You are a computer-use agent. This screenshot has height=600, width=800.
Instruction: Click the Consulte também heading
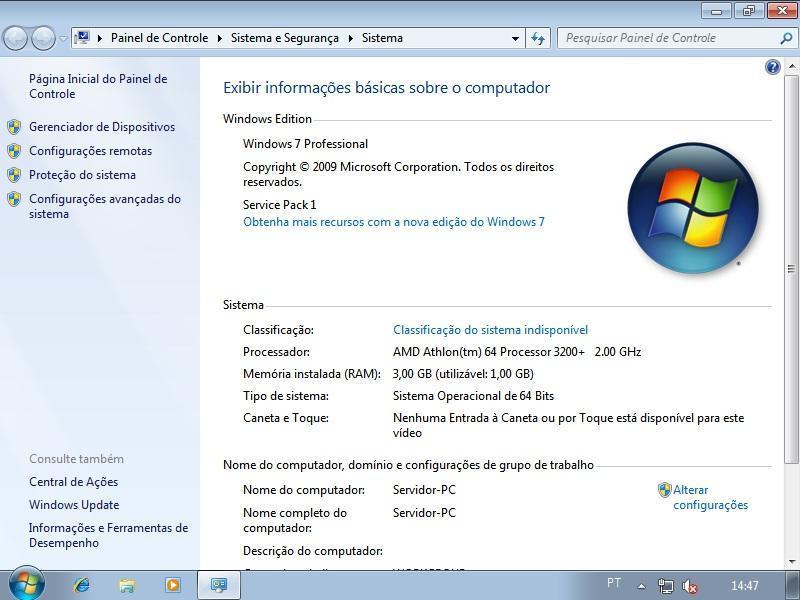pos(76,459)
